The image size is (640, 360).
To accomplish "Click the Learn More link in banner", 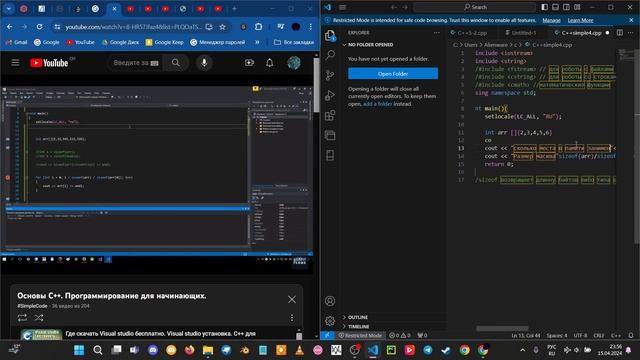I will click(x=580, y=20).
